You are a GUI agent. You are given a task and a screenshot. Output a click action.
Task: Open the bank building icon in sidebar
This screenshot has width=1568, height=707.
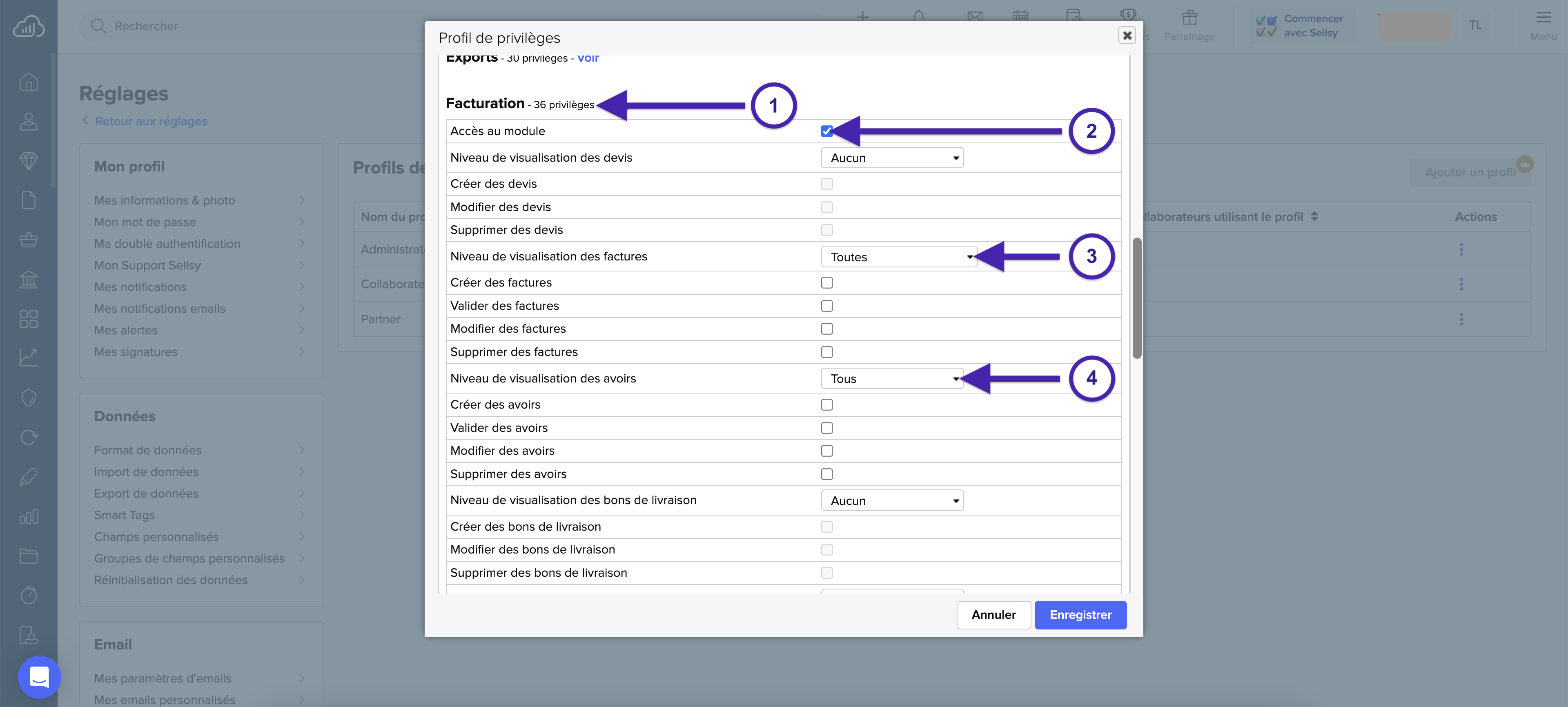29,279
